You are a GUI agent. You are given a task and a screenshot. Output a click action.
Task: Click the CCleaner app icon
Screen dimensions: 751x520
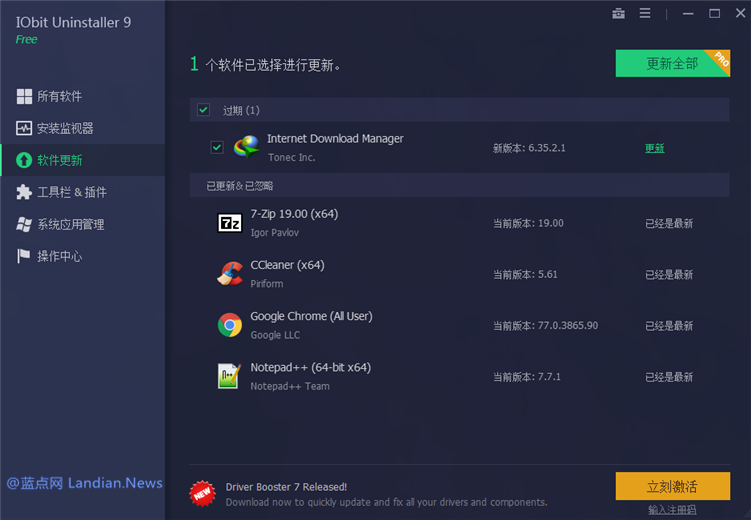(230, 274)
